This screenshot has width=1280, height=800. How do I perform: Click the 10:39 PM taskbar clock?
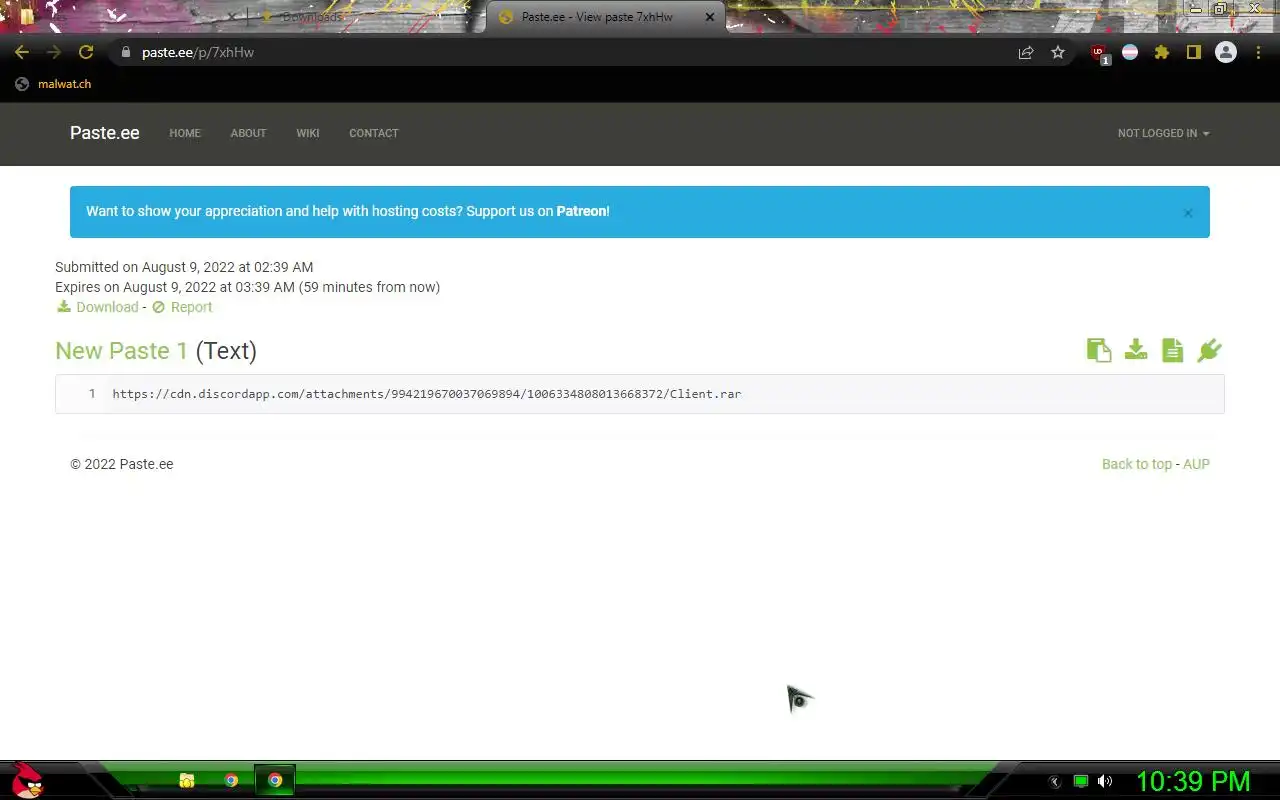coord(1193,781)
